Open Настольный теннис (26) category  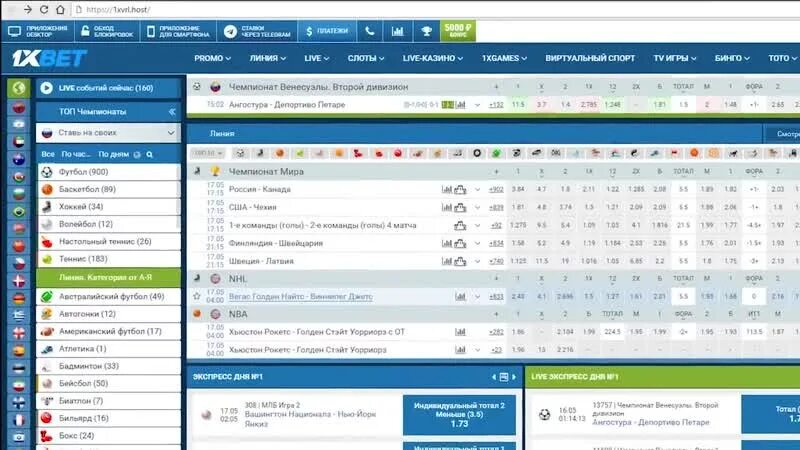(109, 241)
